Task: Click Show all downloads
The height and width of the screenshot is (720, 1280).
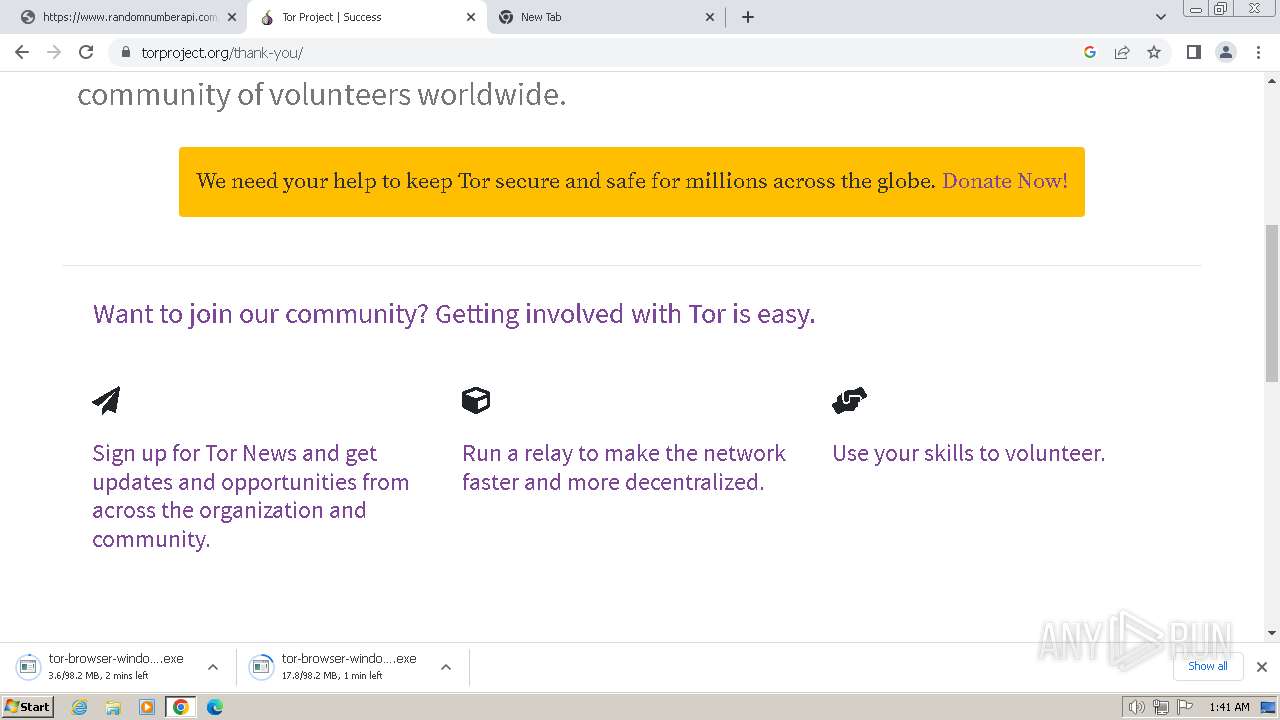Action: click(1208, 666)
